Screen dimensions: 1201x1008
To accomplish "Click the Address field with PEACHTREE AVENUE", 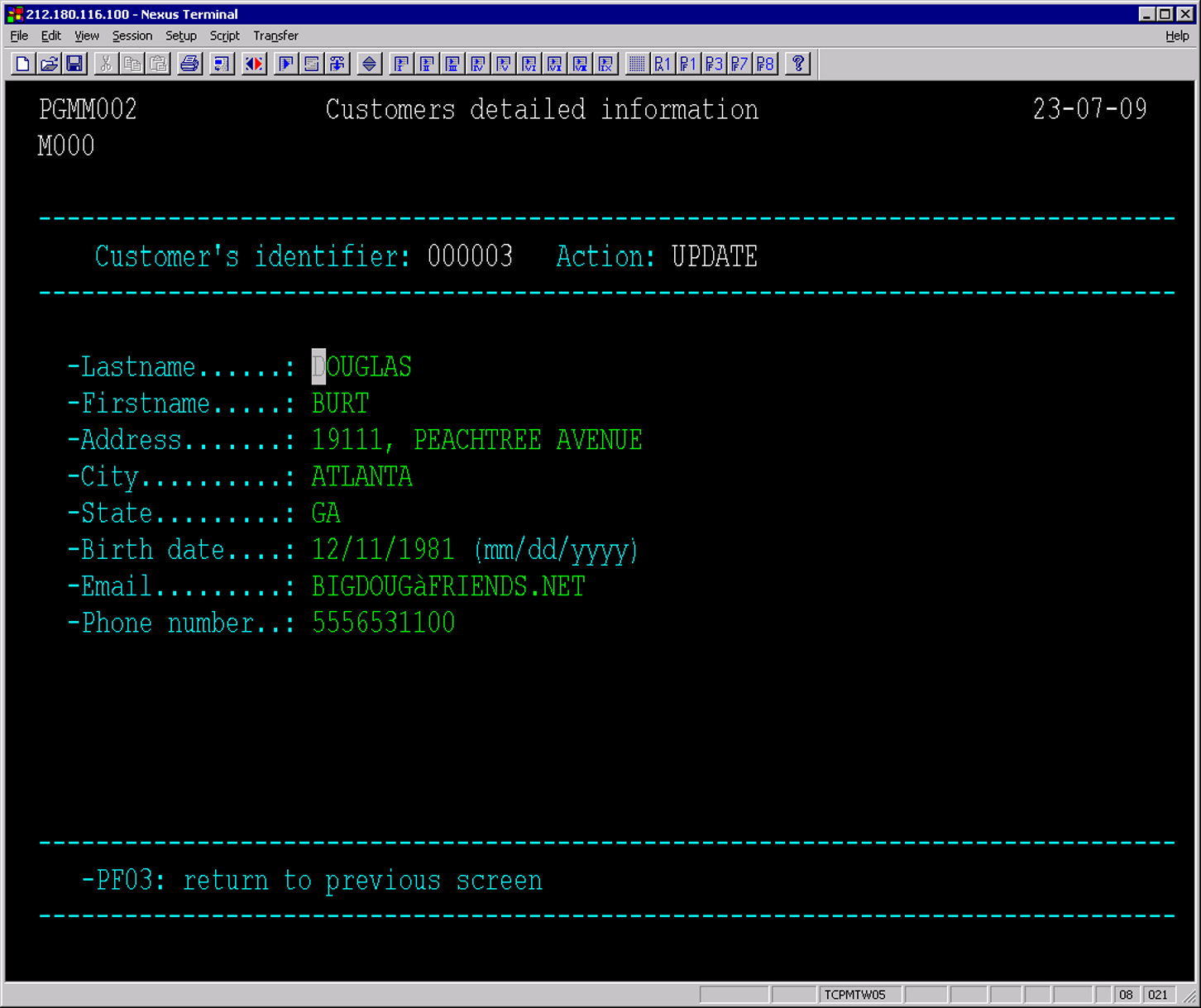I will pyautogui.click(x=476, y=440).
